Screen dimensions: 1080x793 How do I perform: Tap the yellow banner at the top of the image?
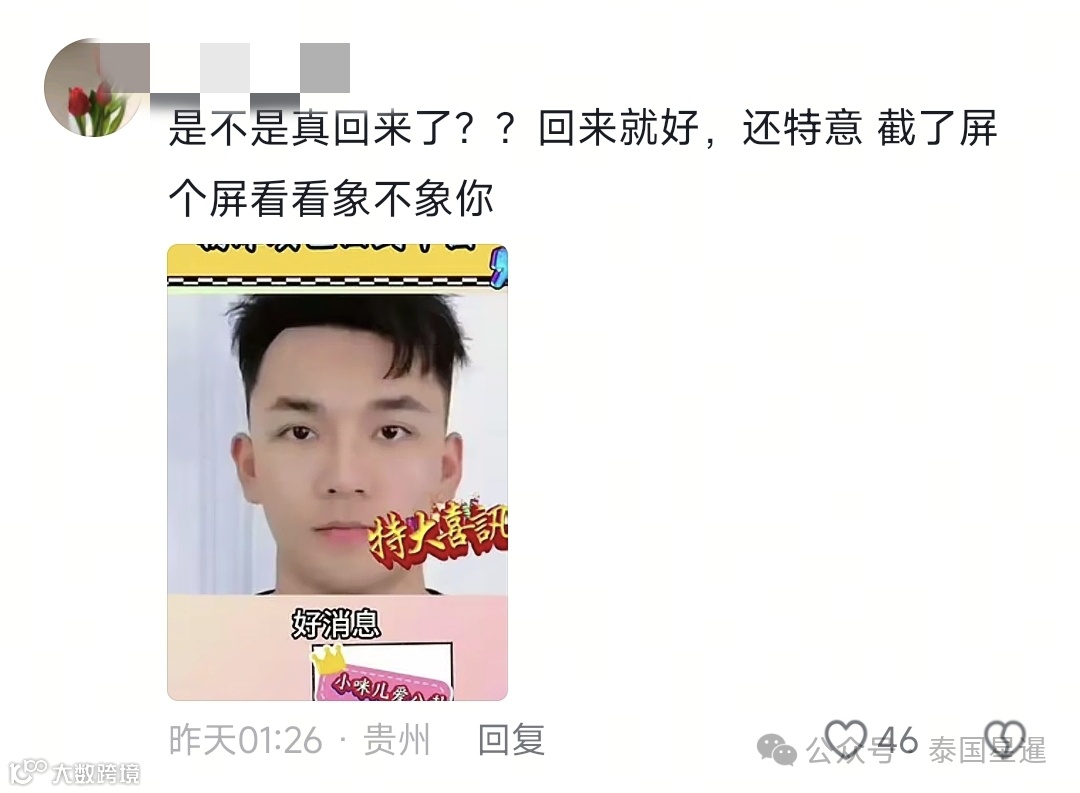pos(338,265)
